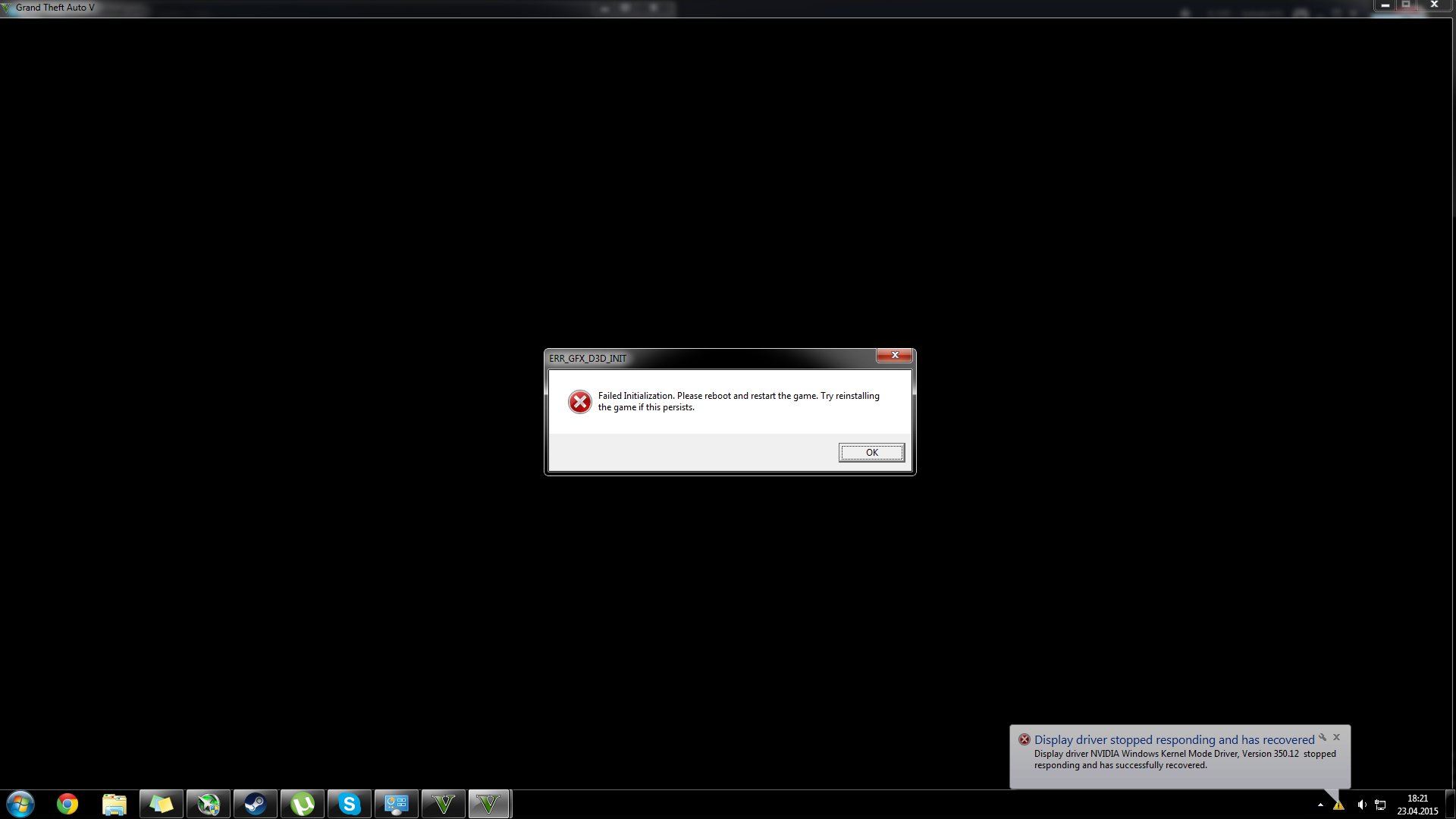Switch to Skype in the taskbar

[350, 804]
